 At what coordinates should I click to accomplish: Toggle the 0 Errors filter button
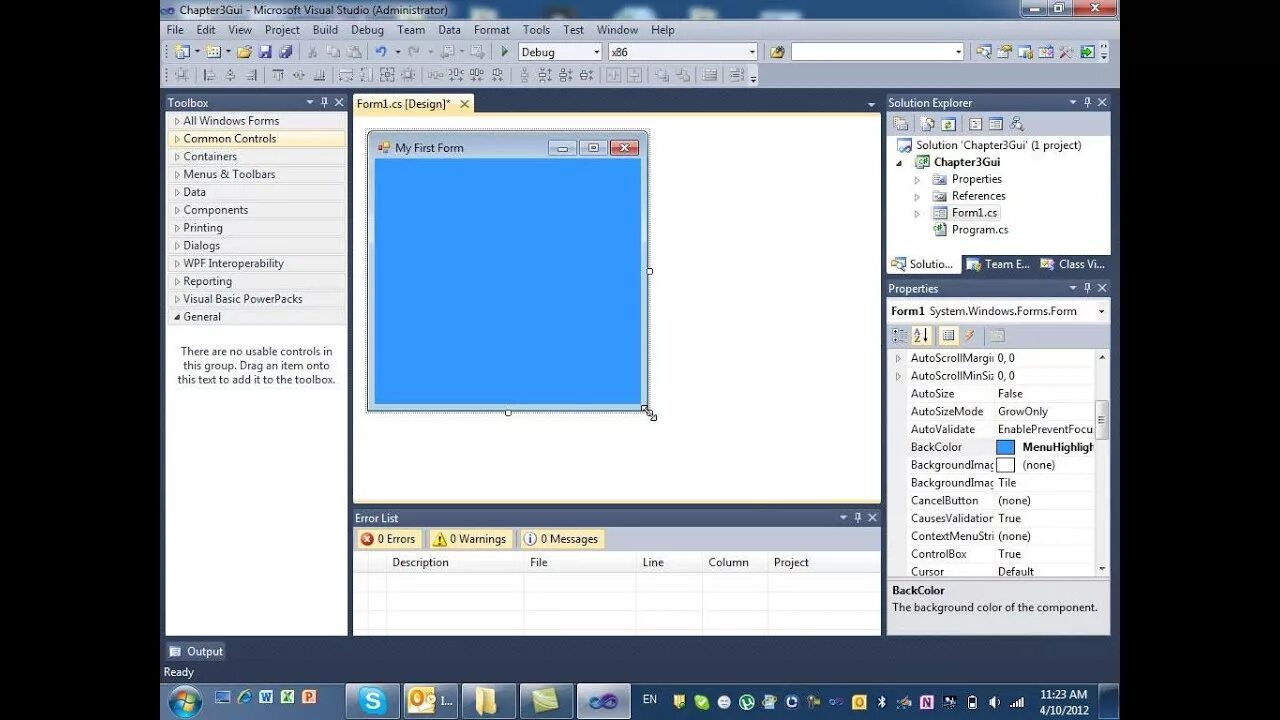[x=388, y=539]
